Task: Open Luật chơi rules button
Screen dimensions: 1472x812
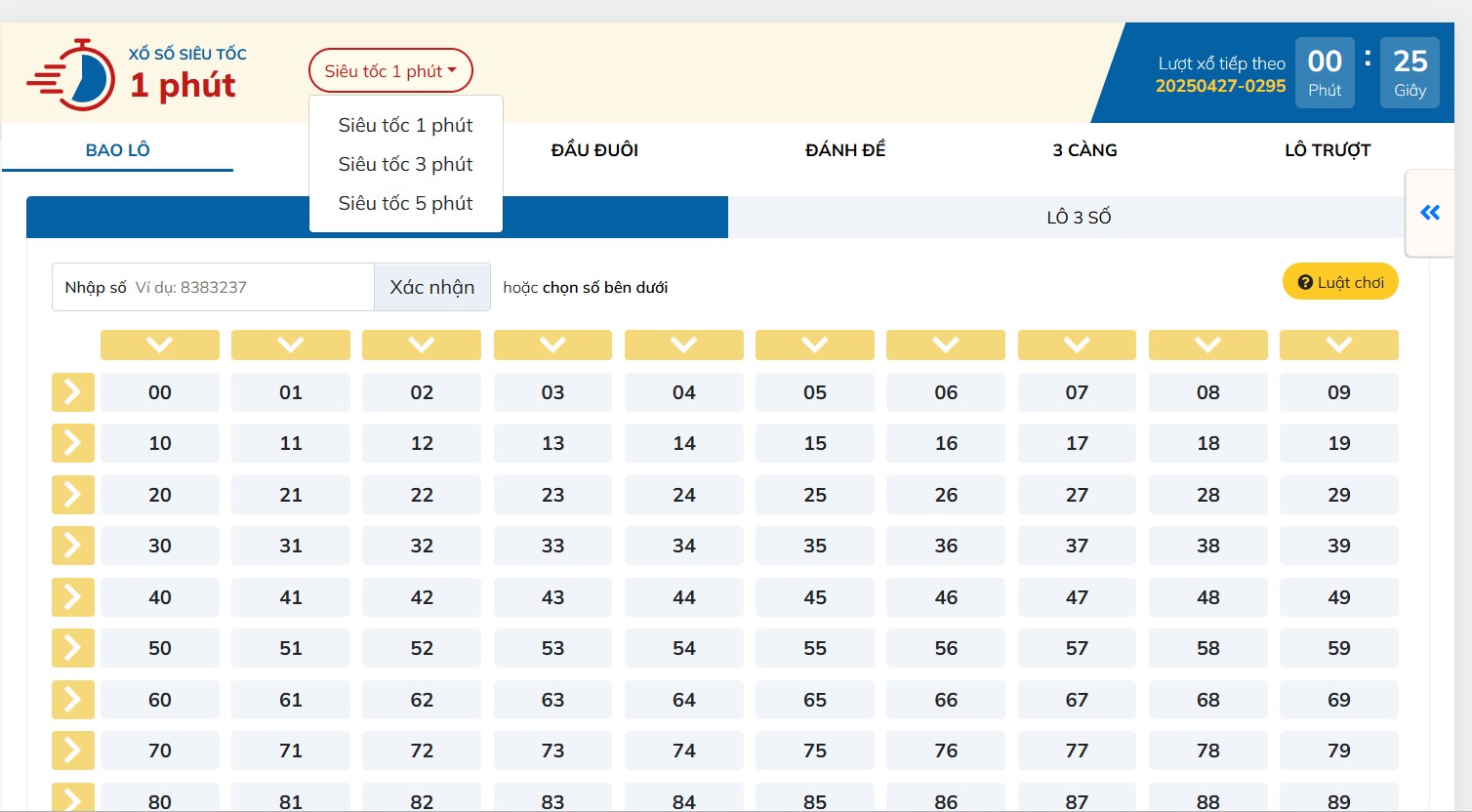Action: coord(1340,282)
